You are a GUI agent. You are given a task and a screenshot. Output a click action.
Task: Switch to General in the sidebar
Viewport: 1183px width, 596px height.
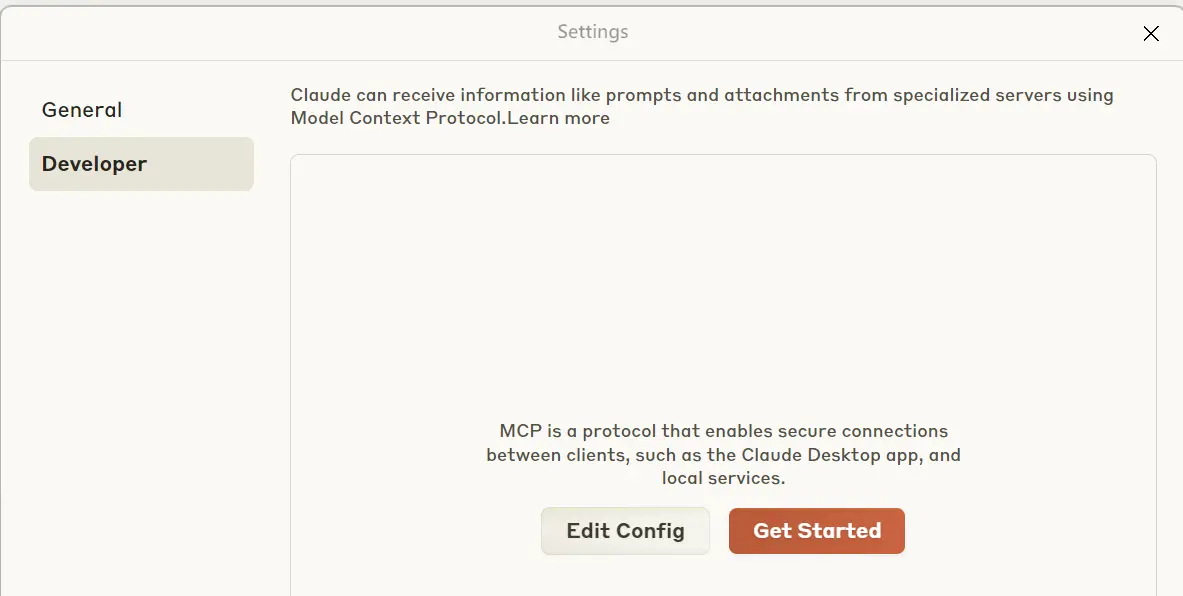pyautogui.click(x=82, y=110)
